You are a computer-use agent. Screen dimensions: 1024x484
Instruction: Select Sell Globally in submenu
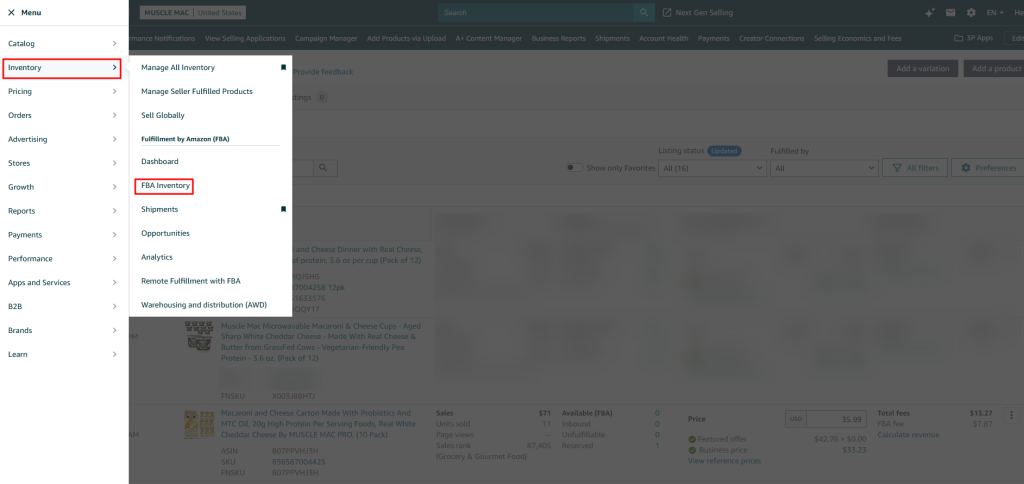click(163, 116)
